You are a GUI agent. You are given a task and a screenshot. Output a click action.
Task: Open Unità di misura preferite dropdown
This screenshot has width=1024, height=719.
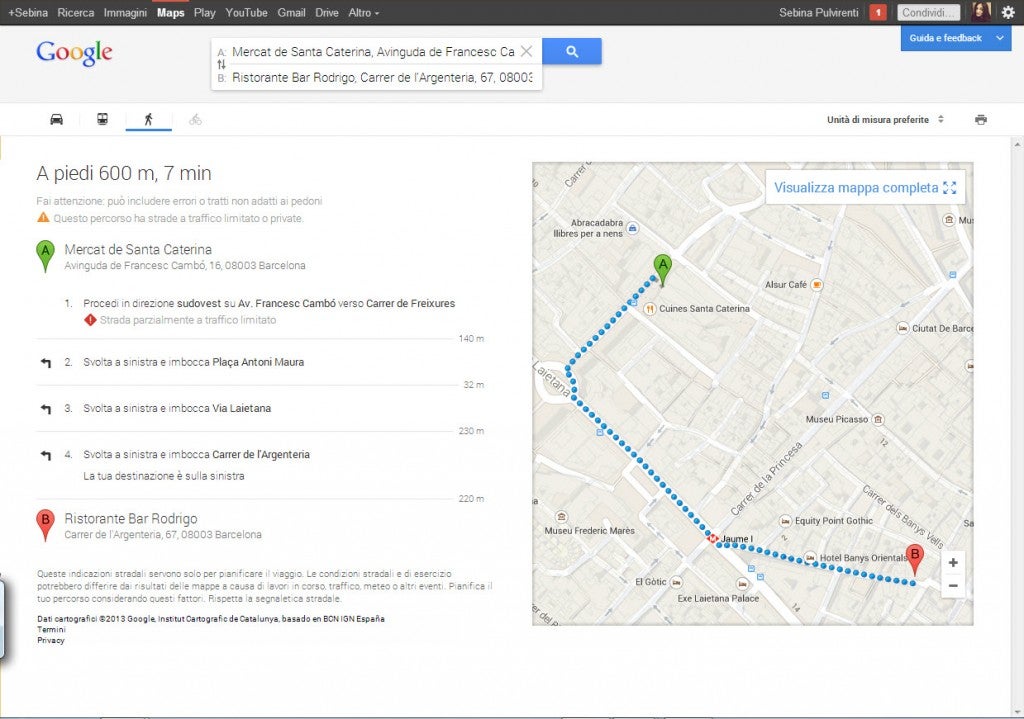click(x=885, y=120)
